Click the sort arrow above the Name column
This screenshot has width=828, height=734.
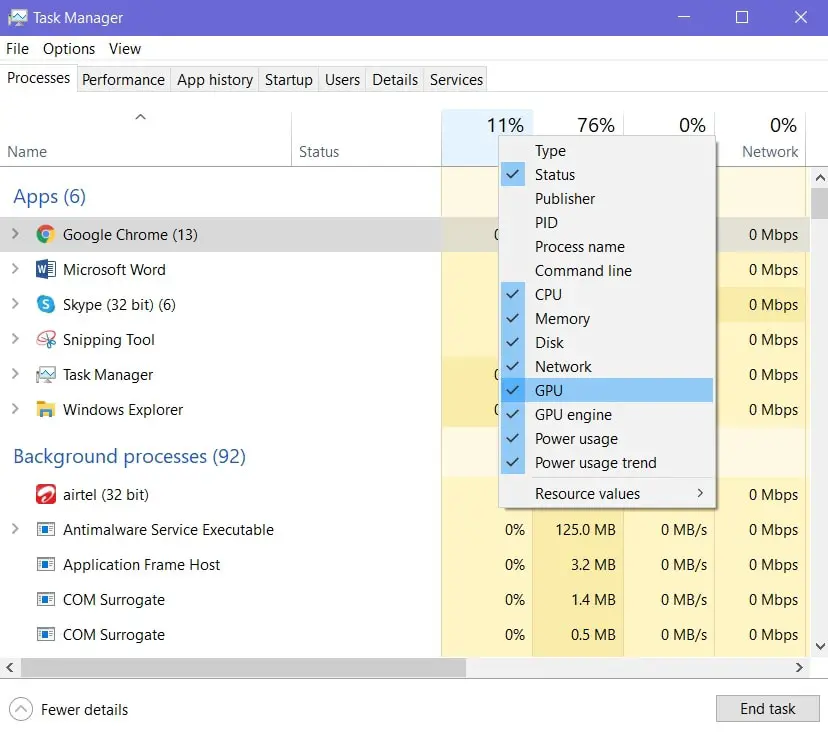pyautogui.click(x=140, y=117)
